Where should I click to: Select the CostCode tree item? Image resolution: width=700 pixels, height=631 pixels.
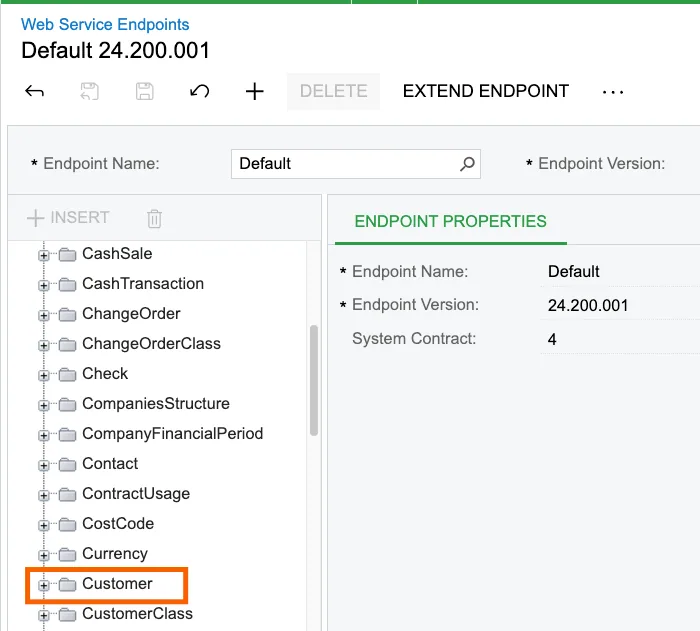[x=118, y=523]
